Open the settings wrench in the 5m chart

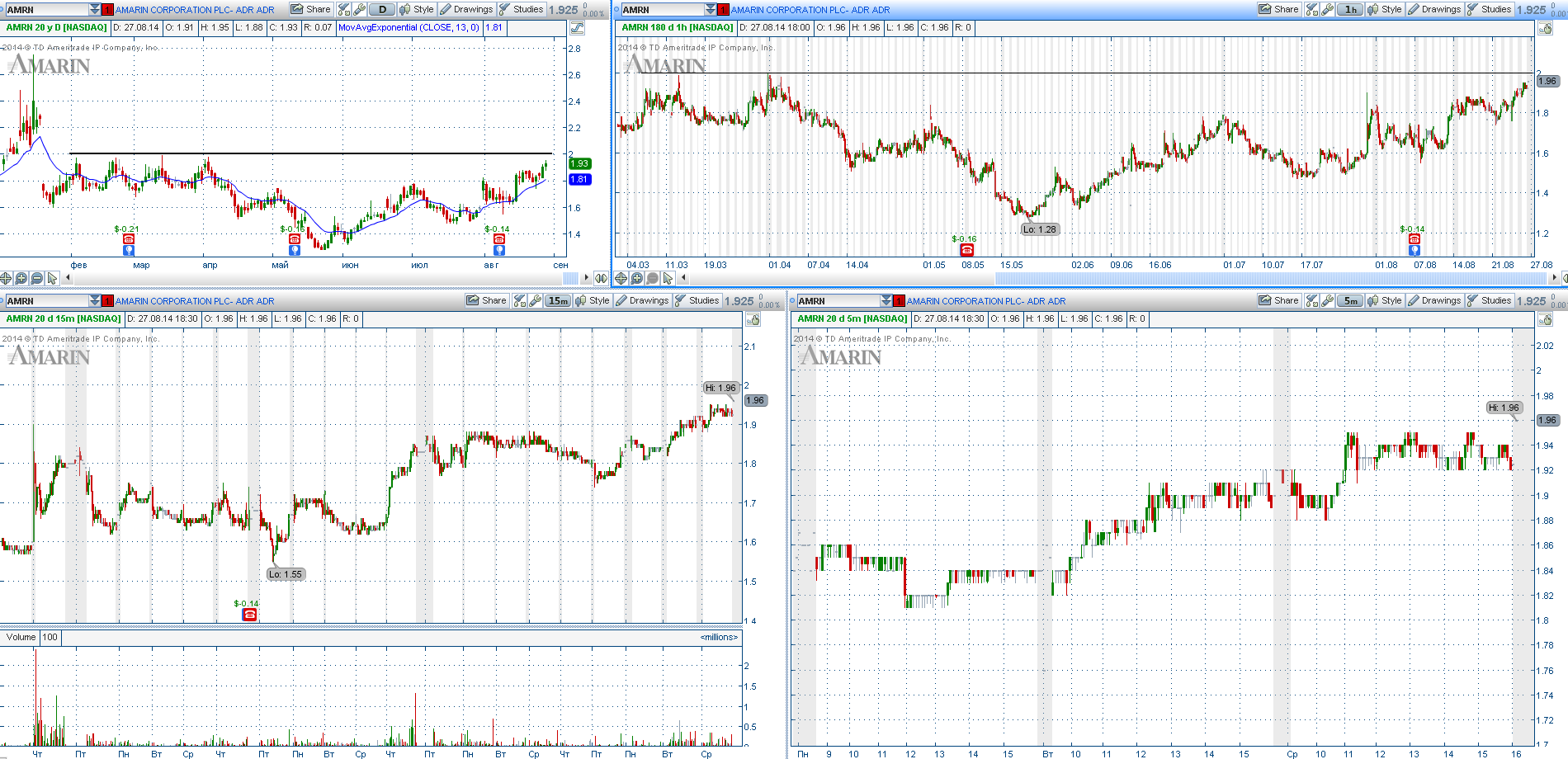pos(1327,300)
